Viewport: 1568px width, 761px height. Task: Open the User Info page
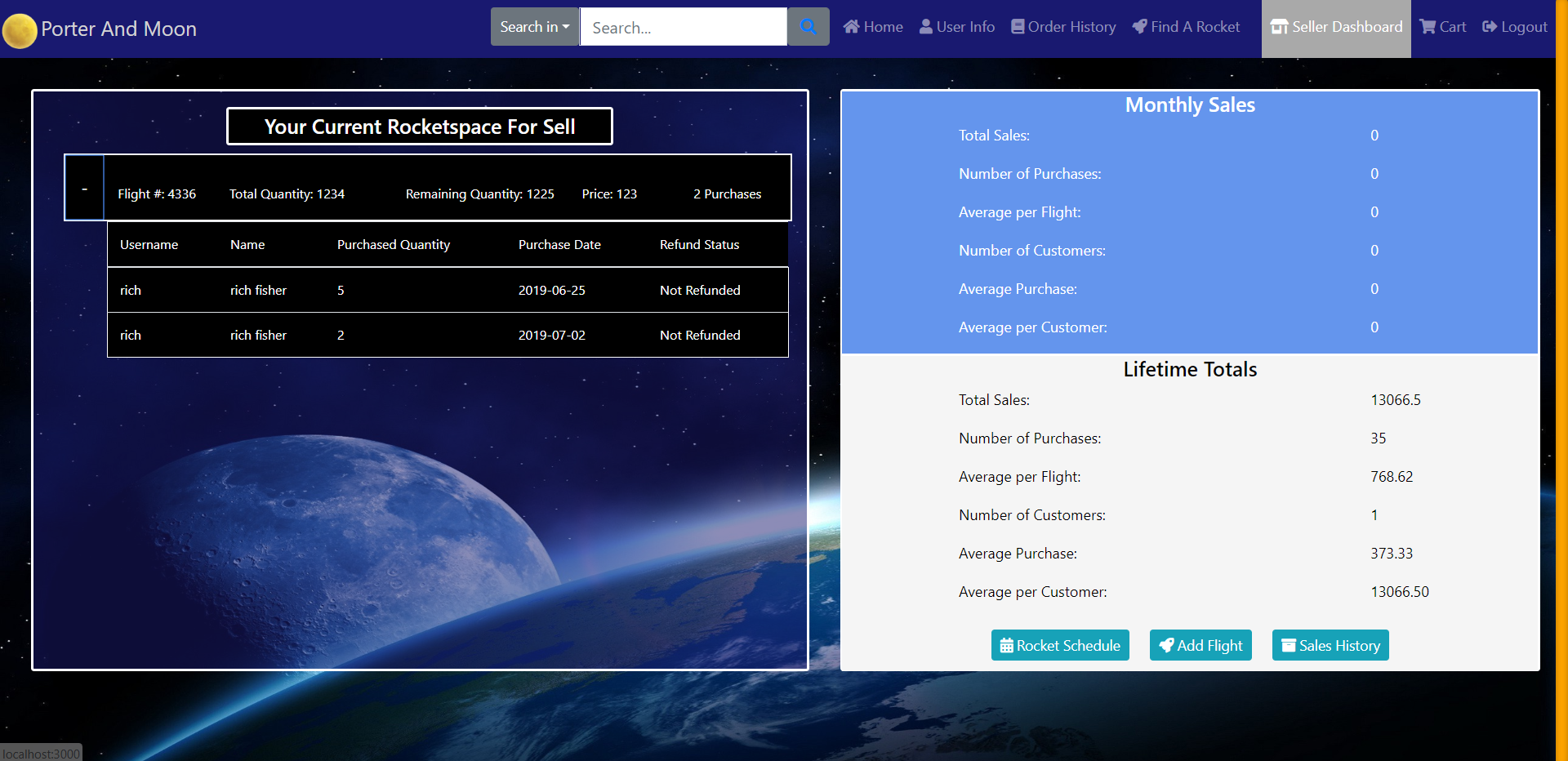tap(957, 27)
